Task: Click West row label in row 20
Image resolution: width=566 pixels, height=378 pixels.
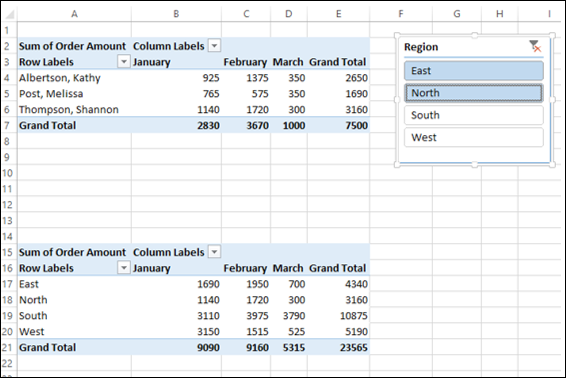Action: point(31,331)
